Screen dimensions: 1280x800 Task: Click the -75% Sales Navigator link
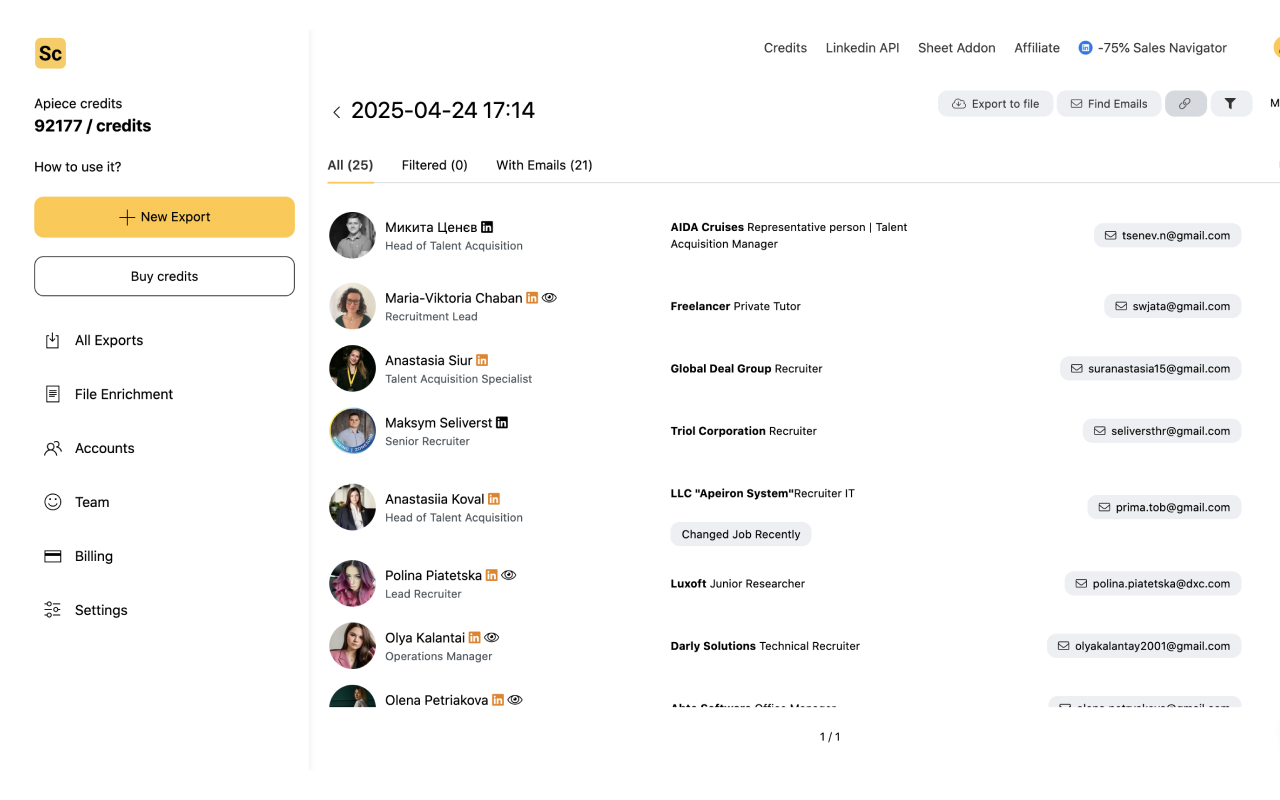pos(1153,48)
